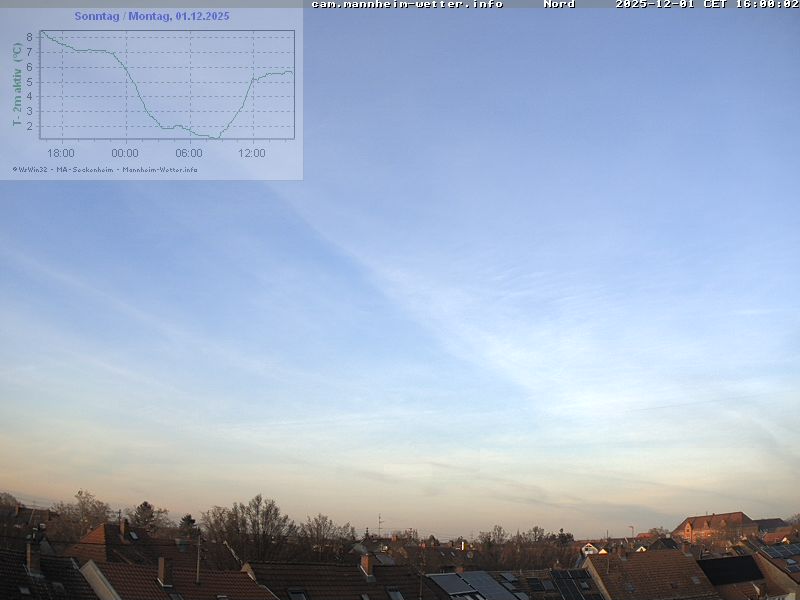Click the 8 value on temperature axis
The image size is (800, 600).
tap(30, 37)
